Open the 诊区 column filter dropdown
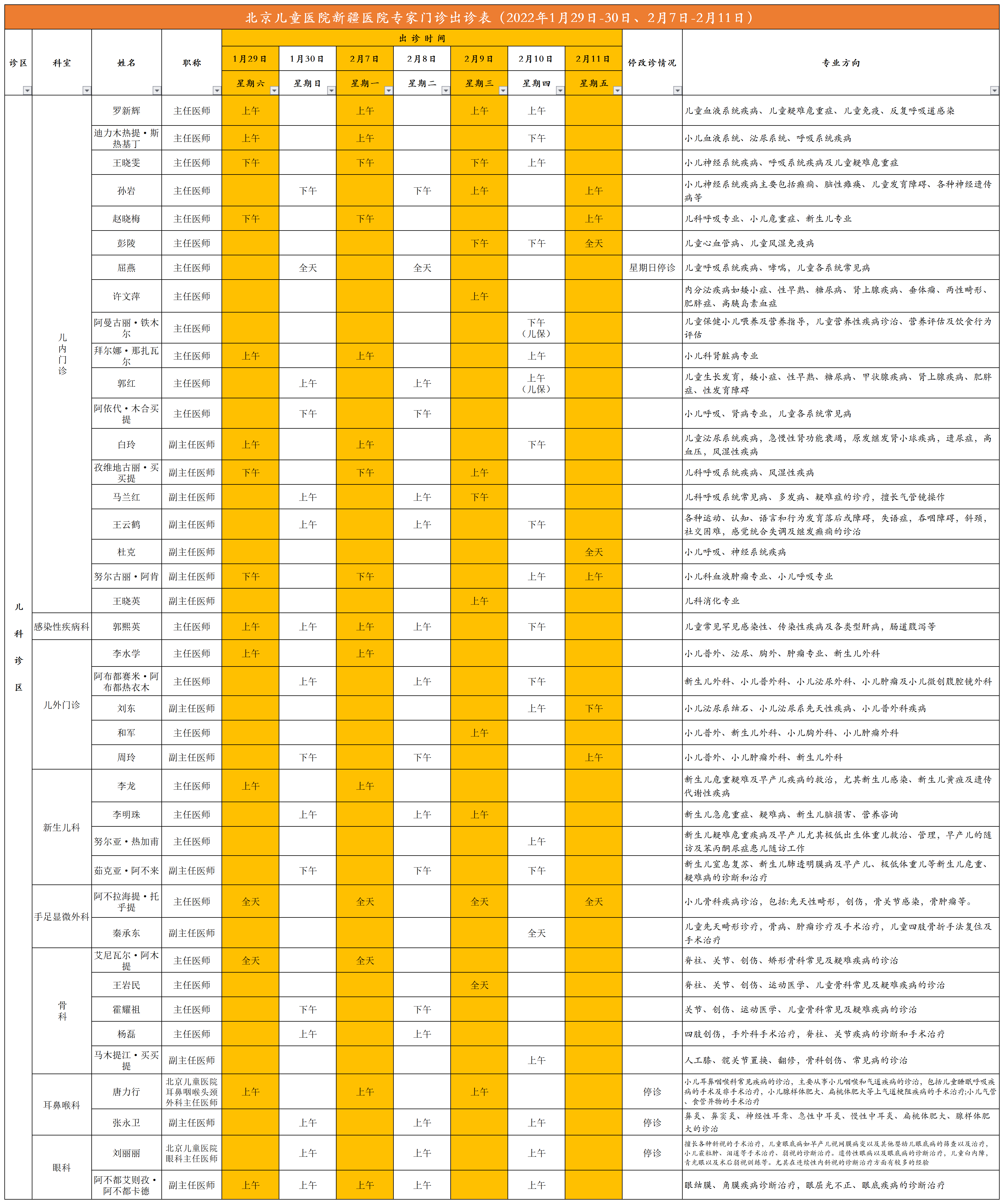1004x1204 pixels. [27, 90]
